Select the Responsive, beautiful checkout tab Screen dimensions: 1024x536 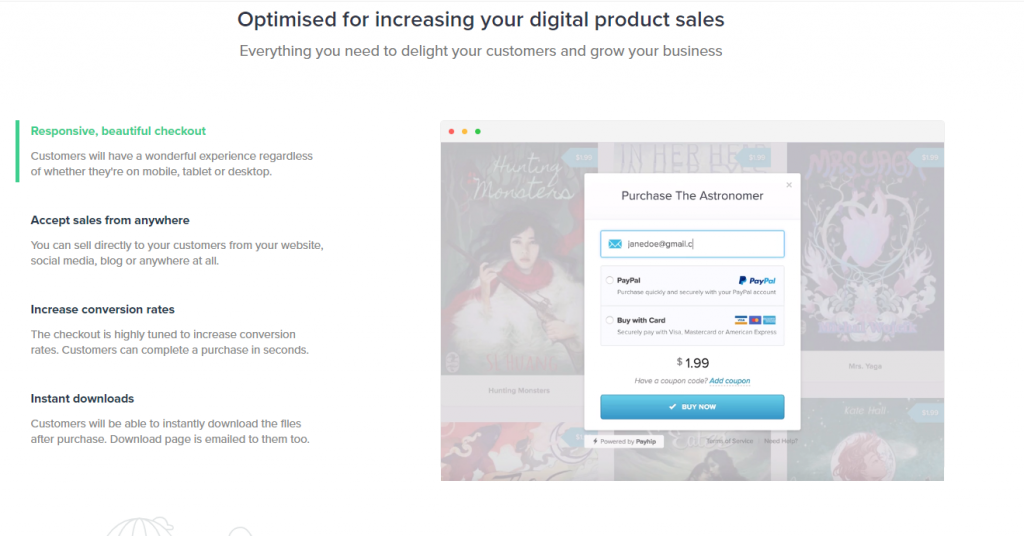click(x=118, y=131)
